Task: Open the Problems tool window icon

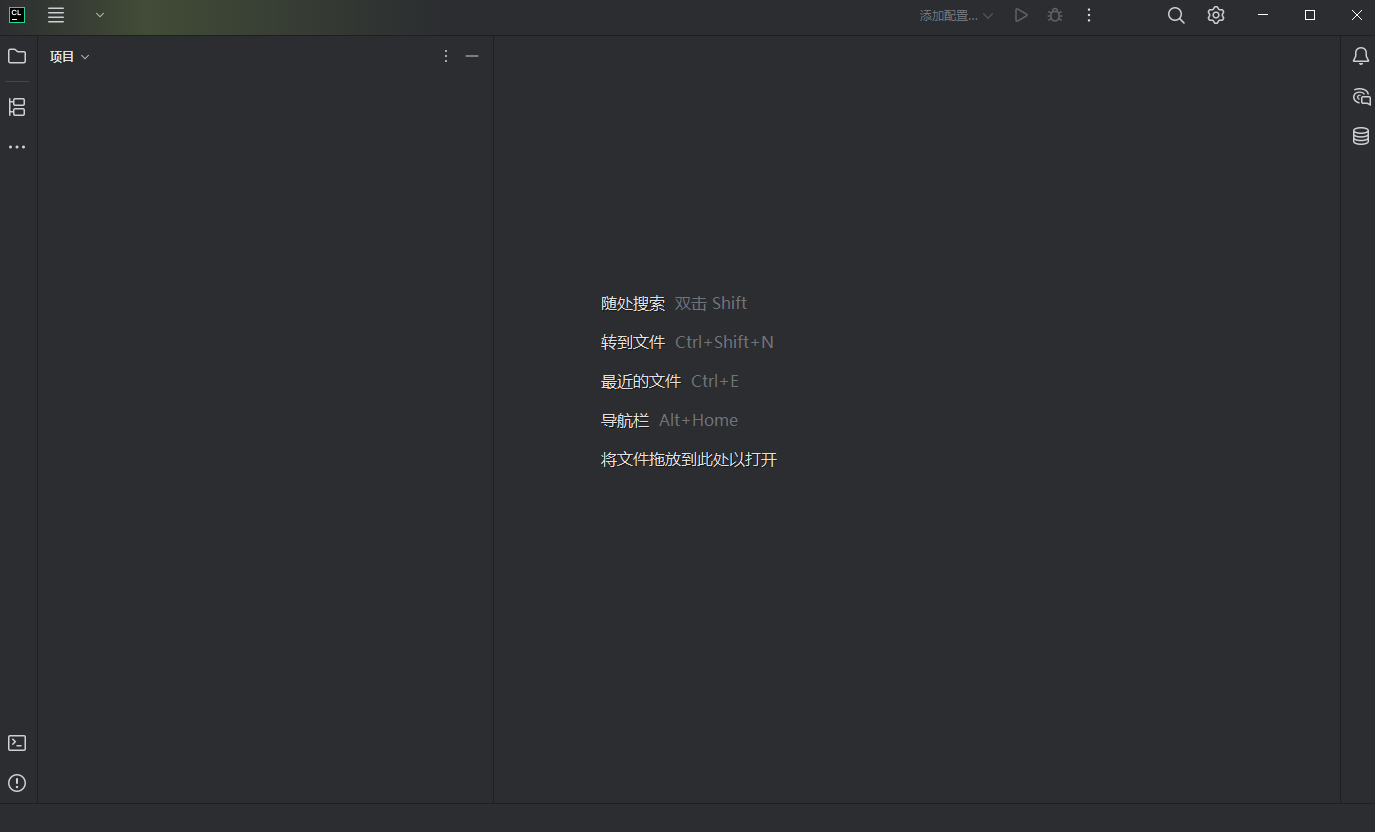Action: (17, 783)
